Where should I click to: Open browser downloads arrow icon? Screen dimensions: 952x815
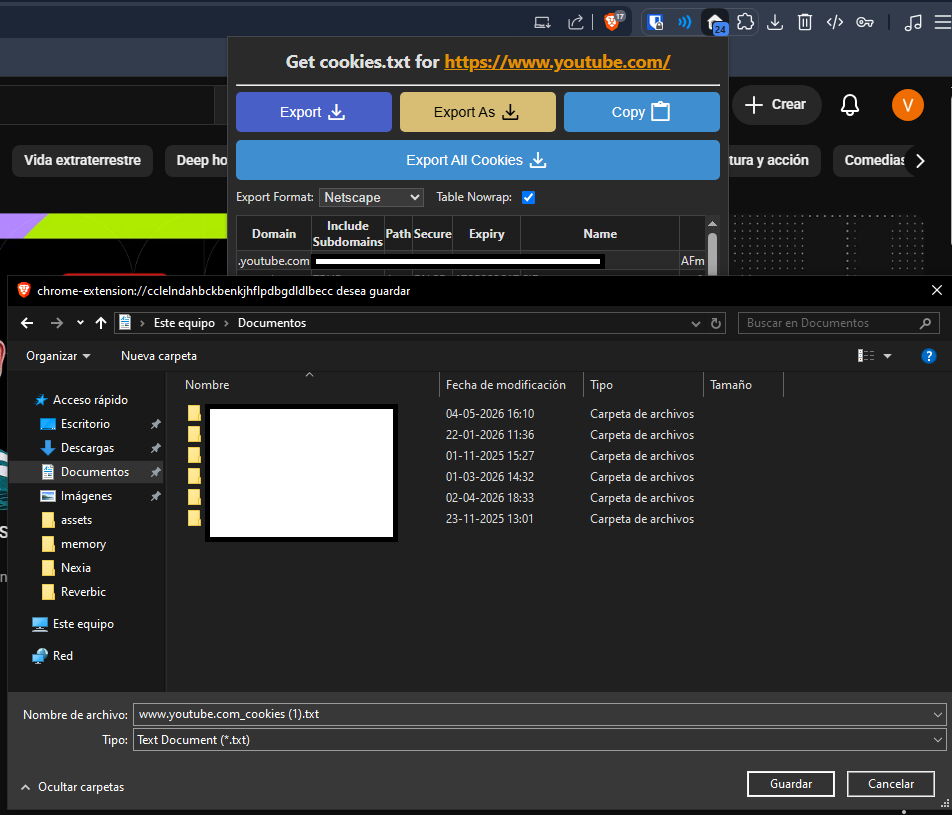click(x=775, y=22)
